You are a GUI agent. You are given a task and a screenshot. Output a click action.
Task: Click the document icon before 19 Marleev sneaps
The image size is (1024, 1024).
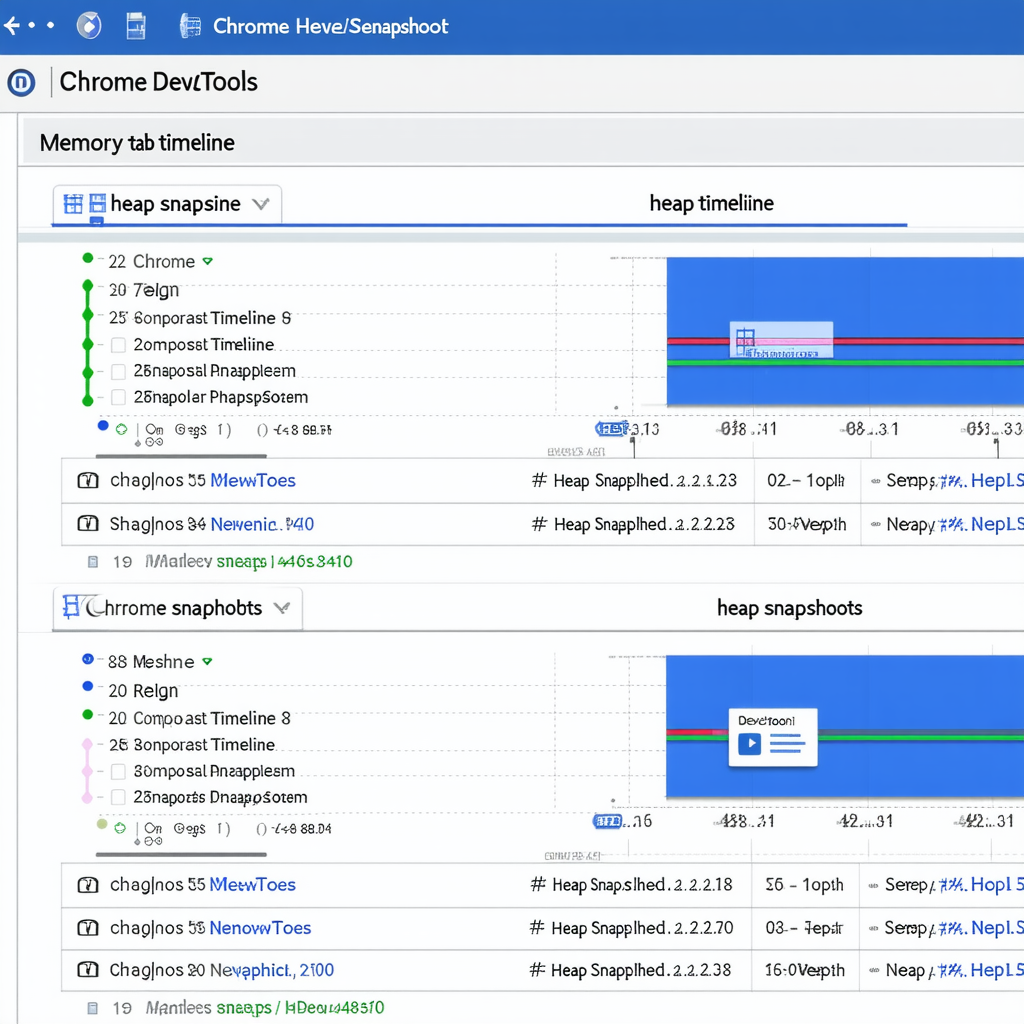[93, 562]
